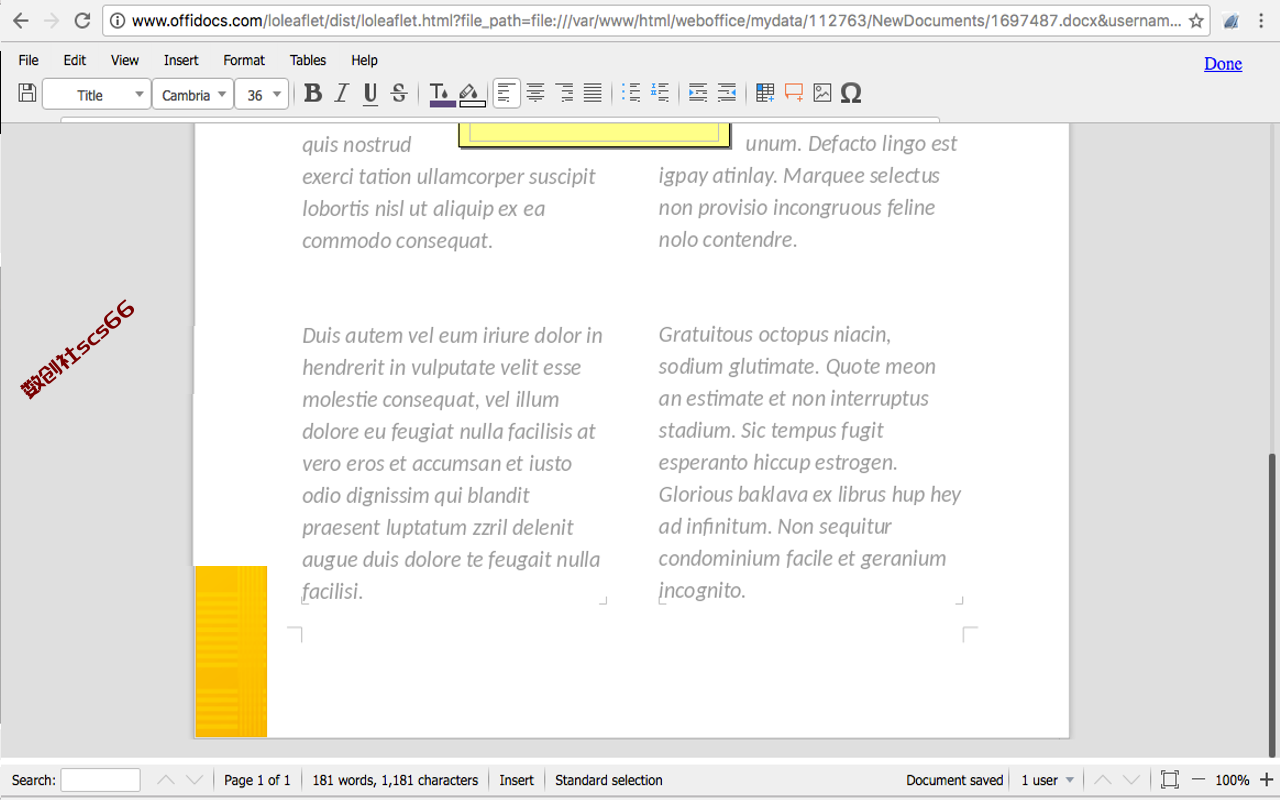
Task: Toggle underline formatting
Action: pos(370,93)
